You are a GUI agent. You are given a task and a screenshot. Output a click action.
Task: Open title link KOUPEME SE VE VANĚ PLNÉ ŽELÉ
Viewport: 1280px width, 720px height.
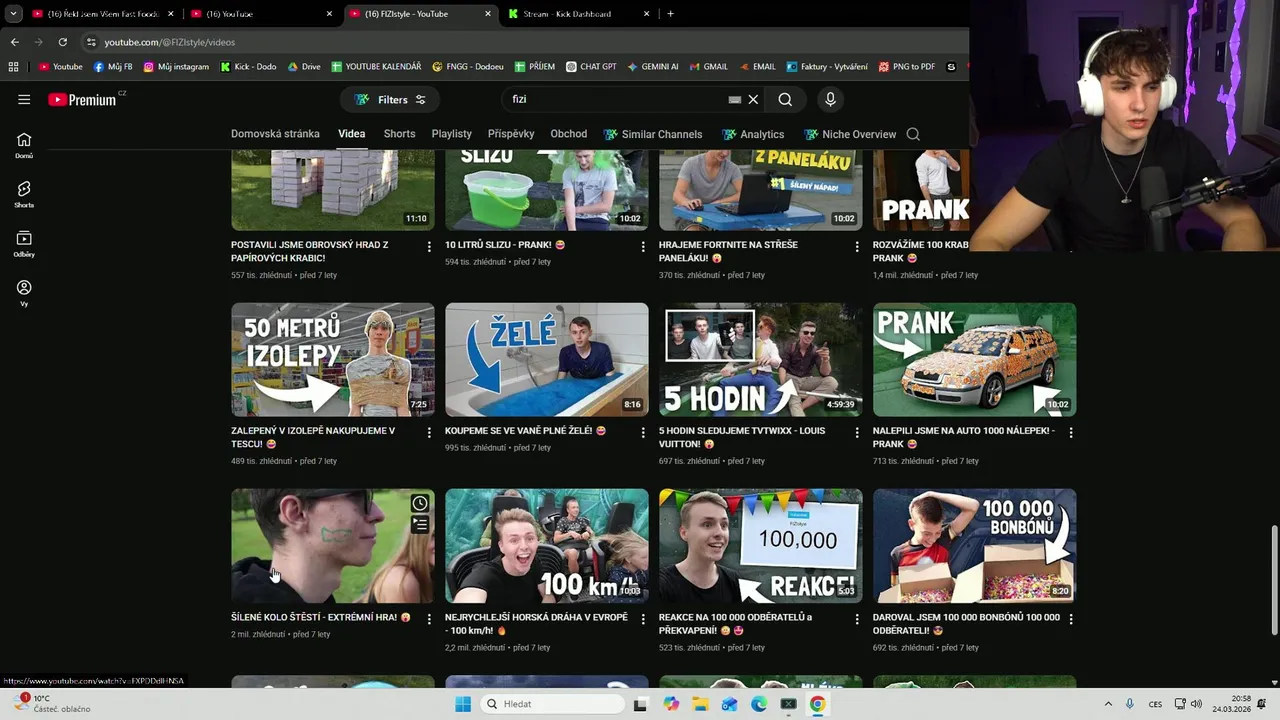(x=525, y=431)
